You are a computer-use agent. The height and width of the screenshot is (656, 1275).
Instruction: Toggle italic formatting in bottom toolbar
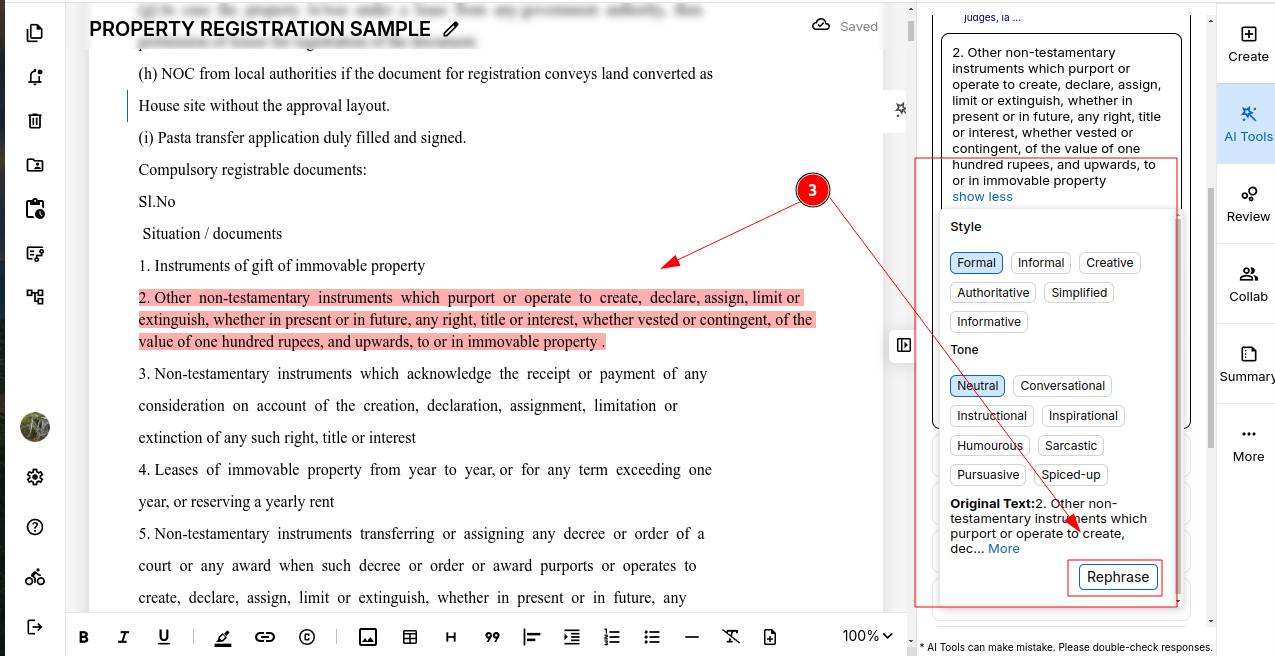coord(124,637)
